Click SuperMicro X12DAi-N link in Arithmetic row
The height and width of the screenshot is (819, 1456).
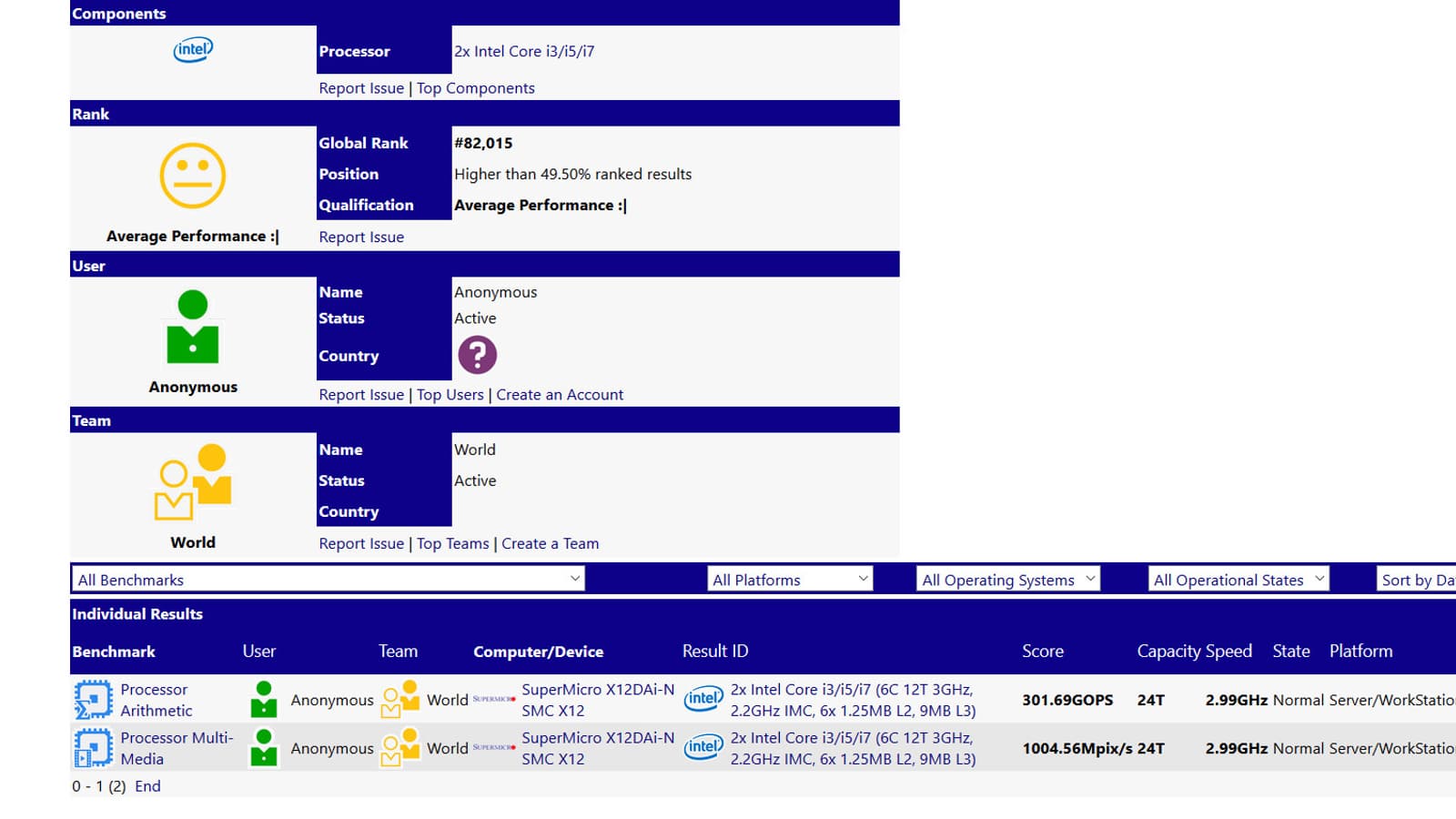click(598, 700)
